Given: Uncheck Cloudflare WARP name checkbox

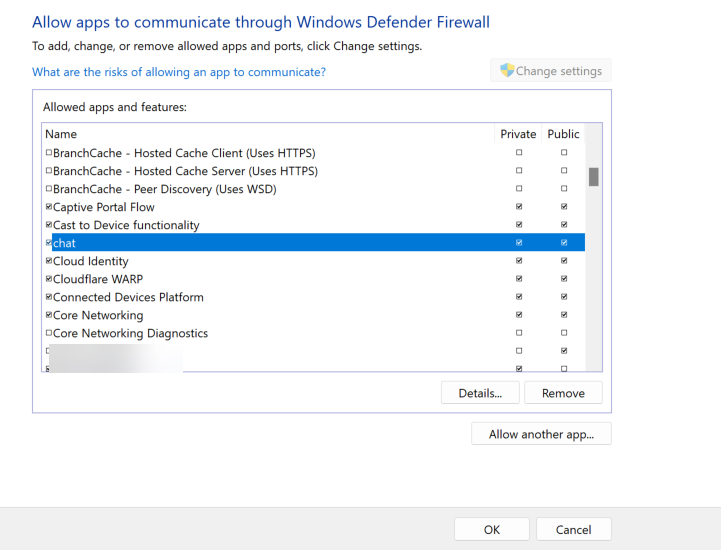Looking at the screenshot, I should (x=49, y=279).
